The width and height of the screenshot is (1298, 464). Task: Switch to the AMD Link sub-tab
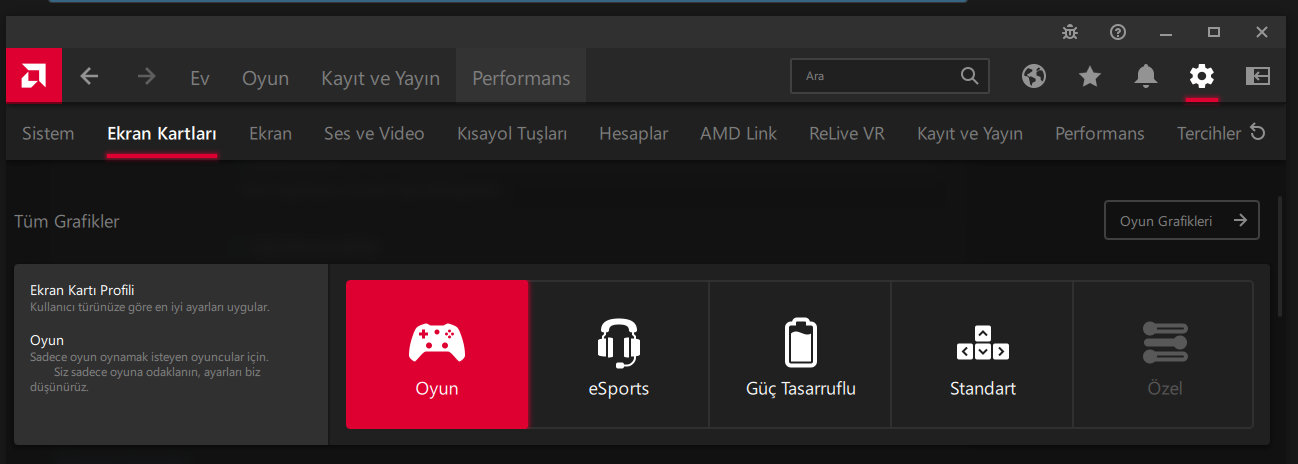click(738, 133)
